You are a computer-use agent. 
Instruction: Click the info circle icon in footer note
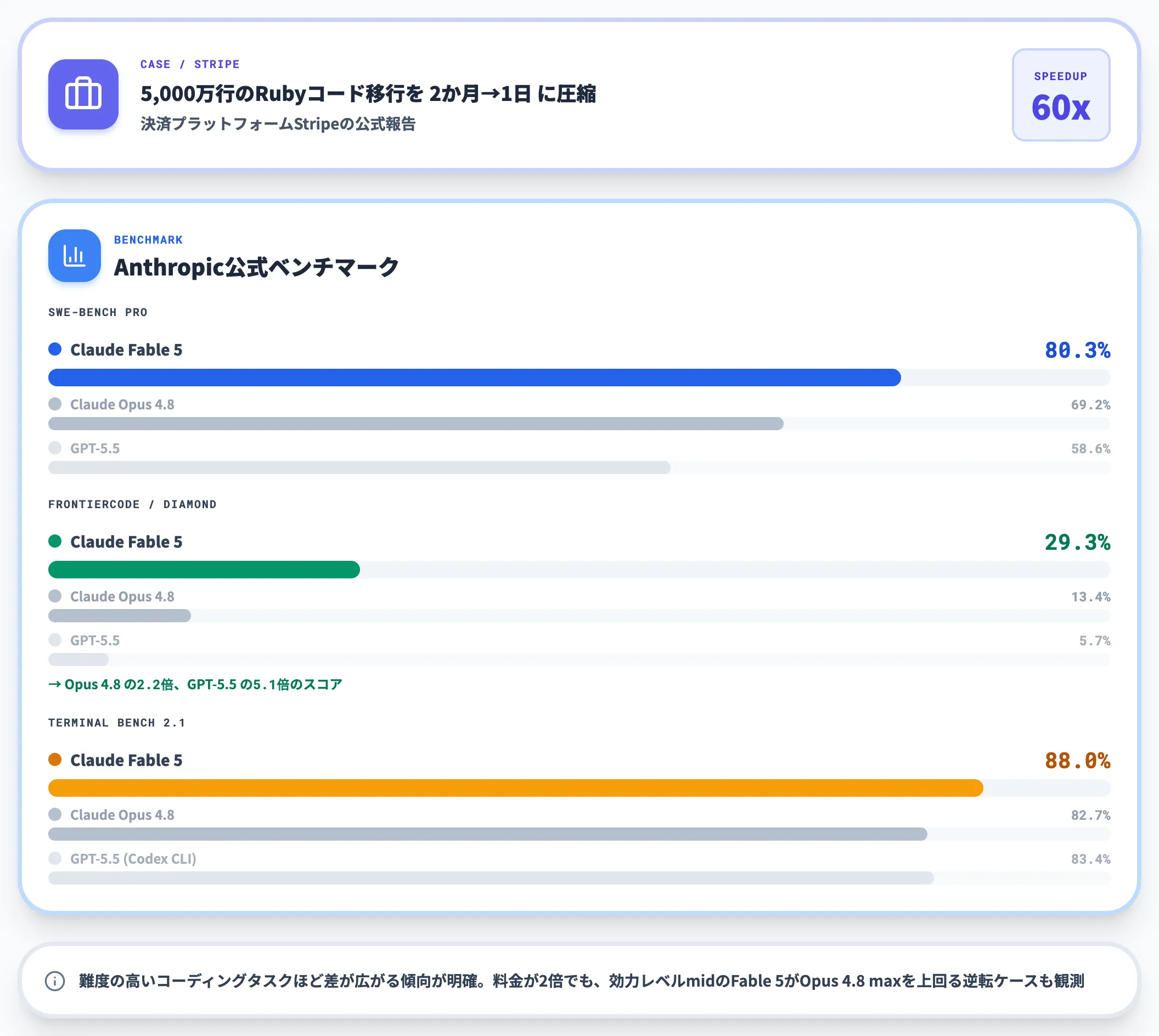[55, 981]
